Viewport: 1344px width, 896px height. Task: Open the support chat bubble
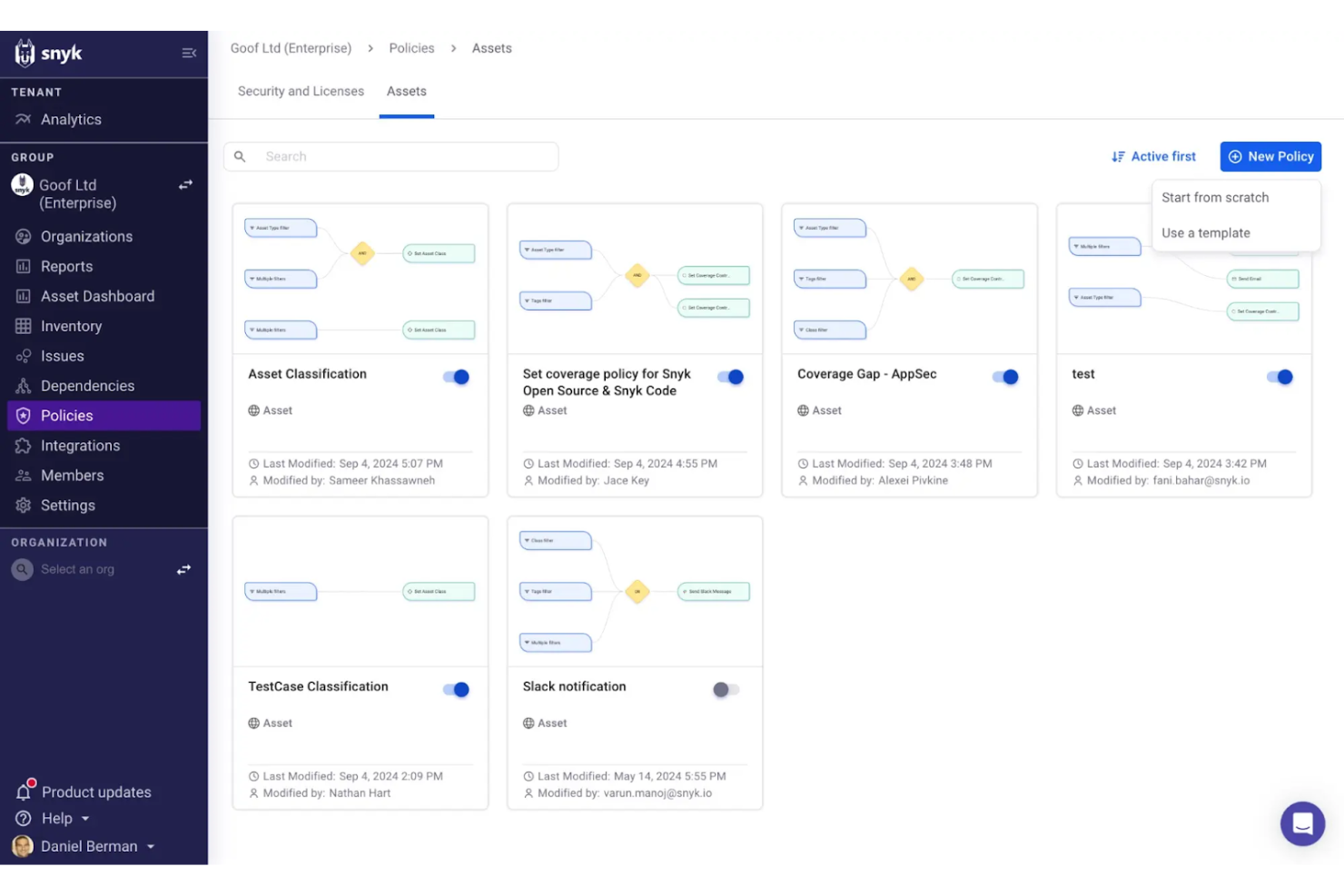tap(1303, 823)
